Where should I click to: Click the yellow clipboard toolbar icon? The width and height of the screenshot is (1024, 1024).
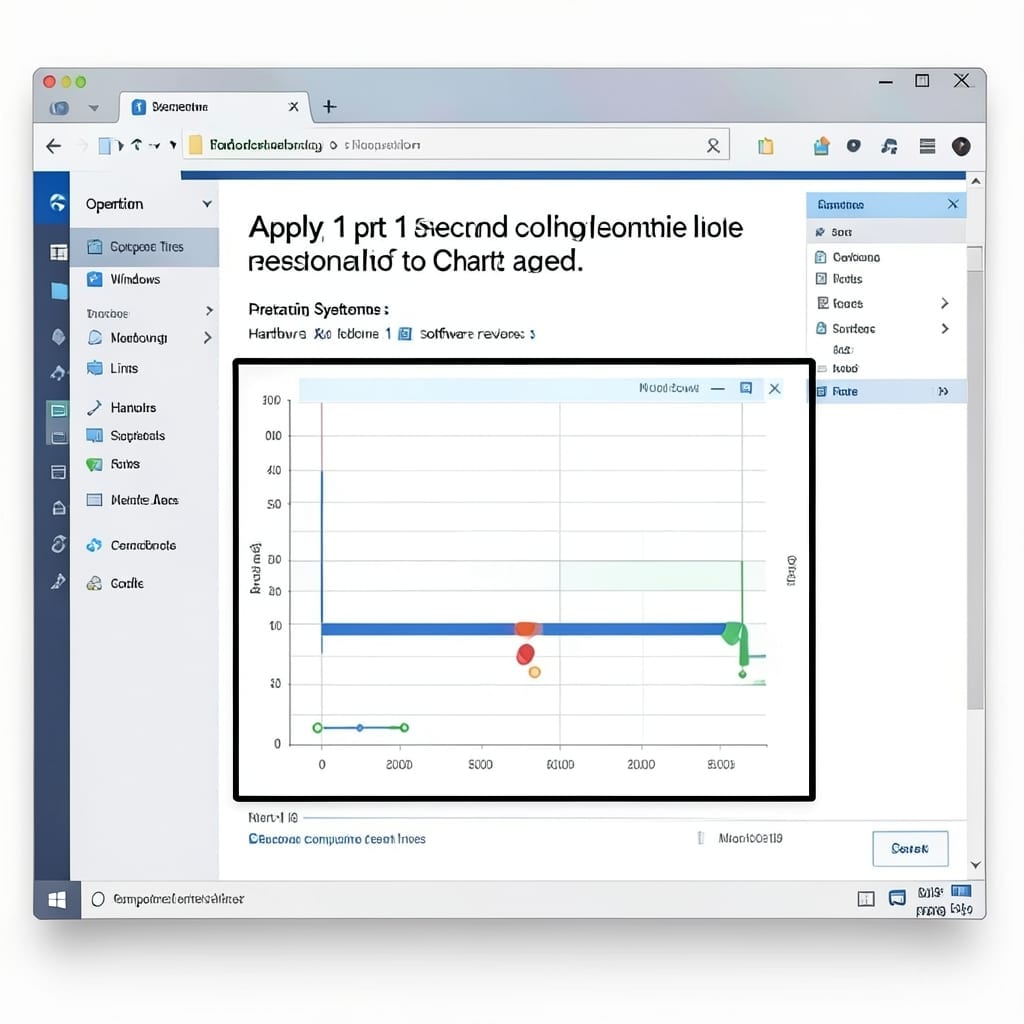[765, 146]
